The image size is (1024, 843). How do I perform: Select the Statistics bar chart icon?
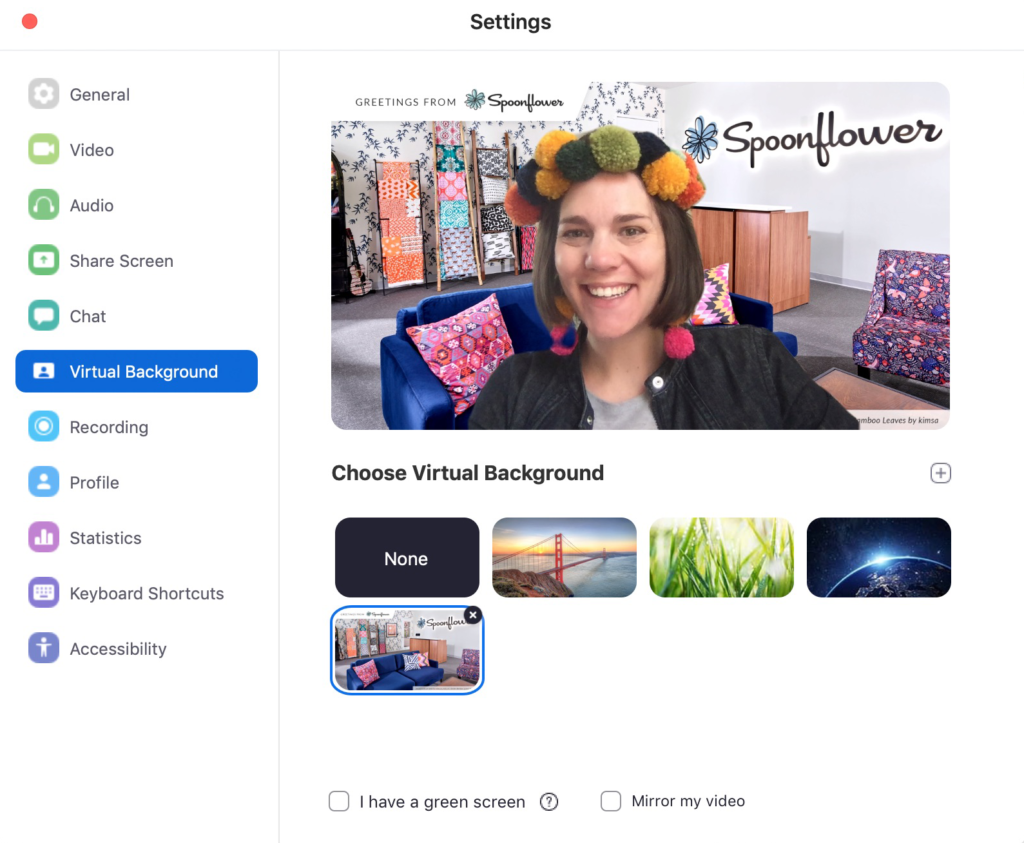click(44, 538)
